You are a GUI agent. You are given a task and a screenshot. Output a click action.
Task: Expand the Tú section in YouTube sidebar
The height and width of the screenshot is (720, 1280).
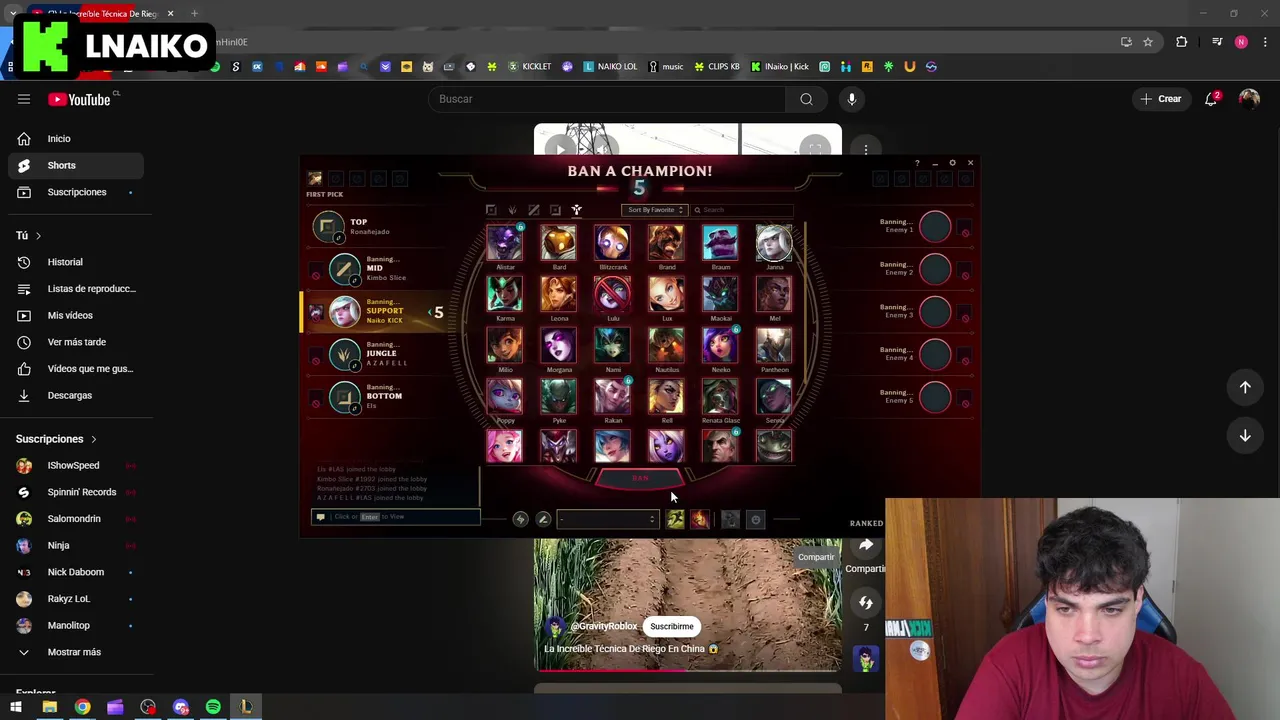pos(28,235)
